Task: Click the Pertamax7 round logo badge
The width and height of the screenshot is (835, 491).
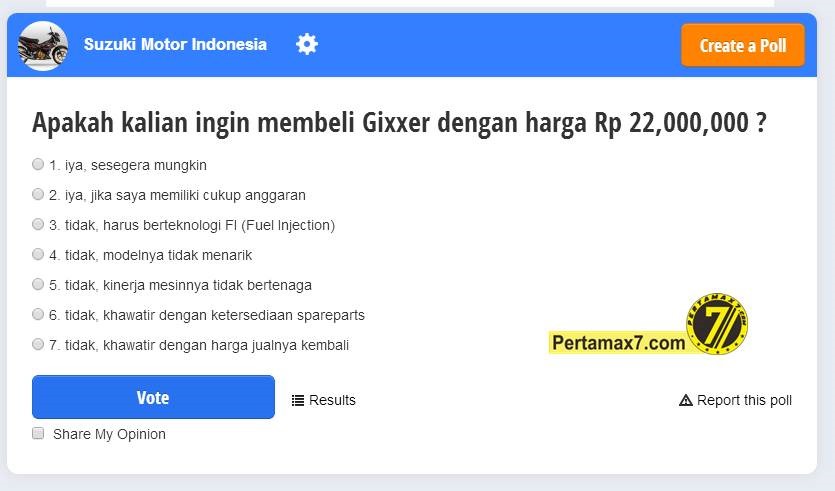Action: pyautogui.click(x=717, y=325)
